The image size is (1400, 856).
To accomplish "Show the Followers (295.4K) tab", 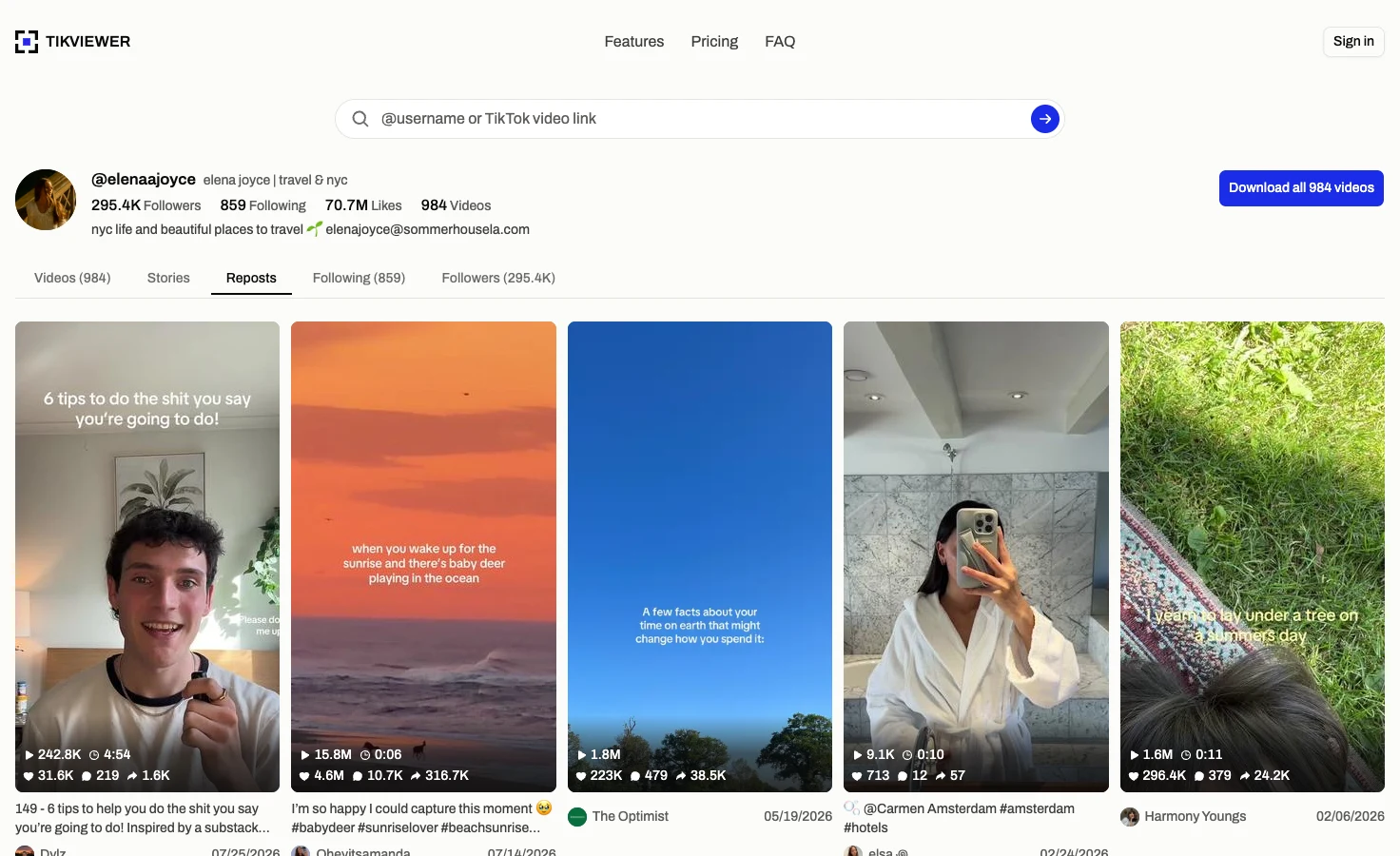I will pos(498,278).
